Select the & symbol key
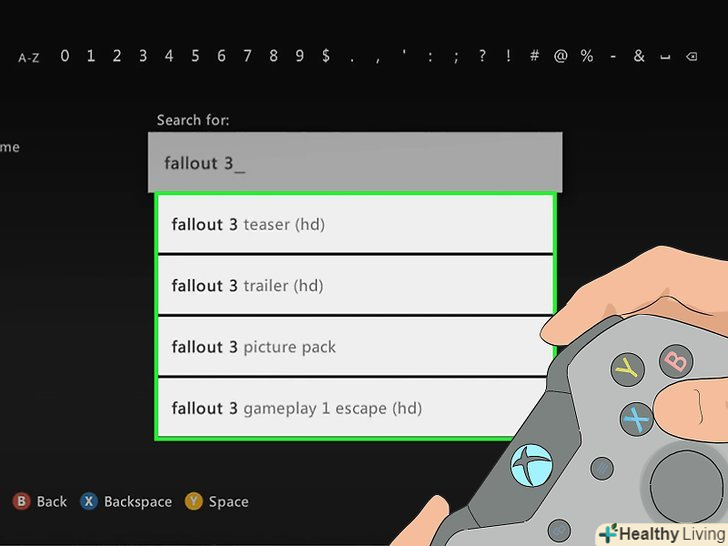This screenshot has height=546, width=728. coord(639,56)
